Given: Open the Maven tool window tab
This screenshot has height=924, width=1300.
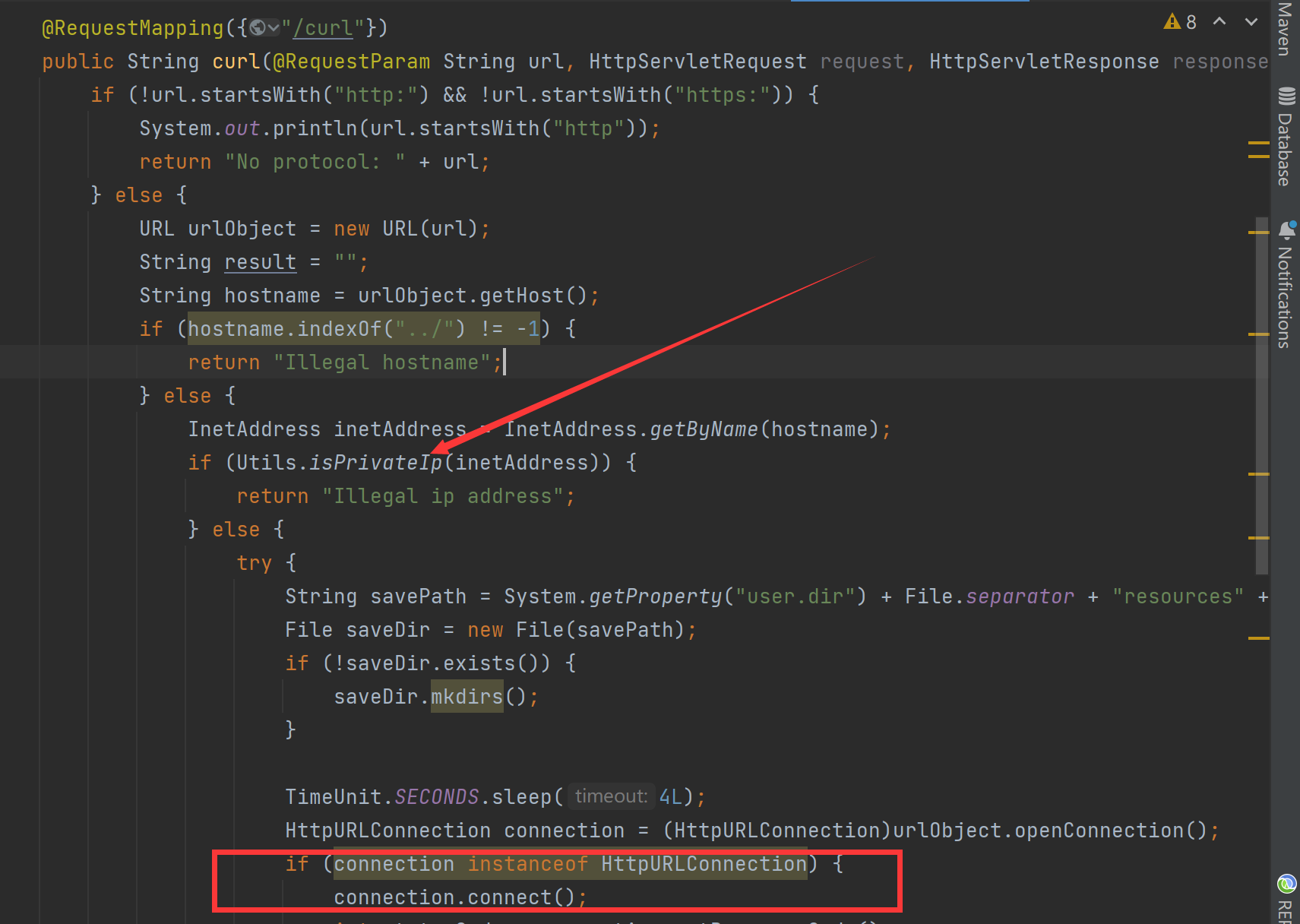Looking at the screenshot, I should (x=1285, y=30).
